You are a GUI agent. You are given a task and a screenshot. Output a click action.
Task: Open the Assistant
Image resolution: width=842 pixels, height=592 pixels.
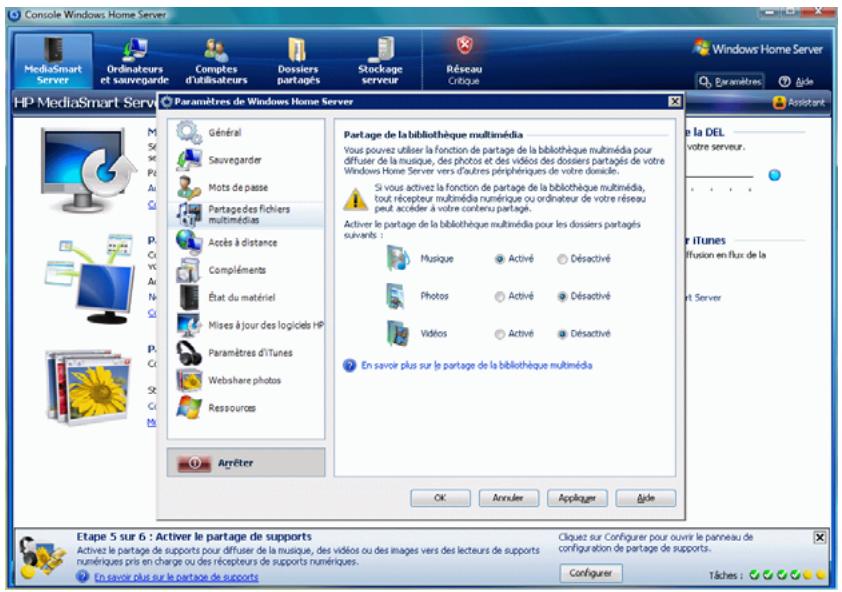tap(799, 102)
